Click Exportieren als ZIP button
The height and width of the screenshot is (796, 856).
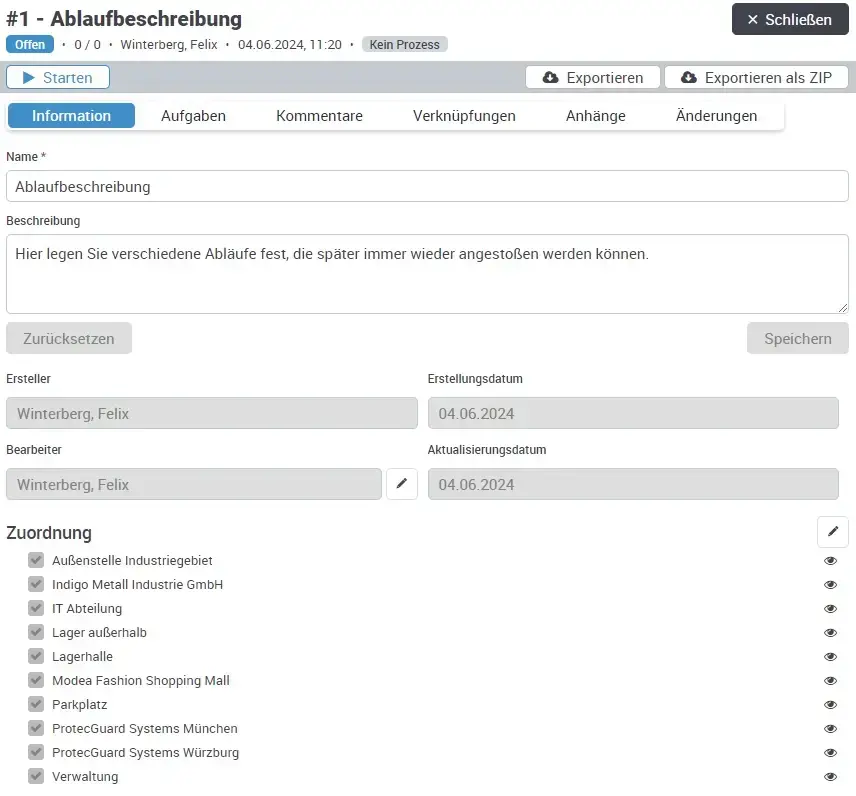coord(756,78)
